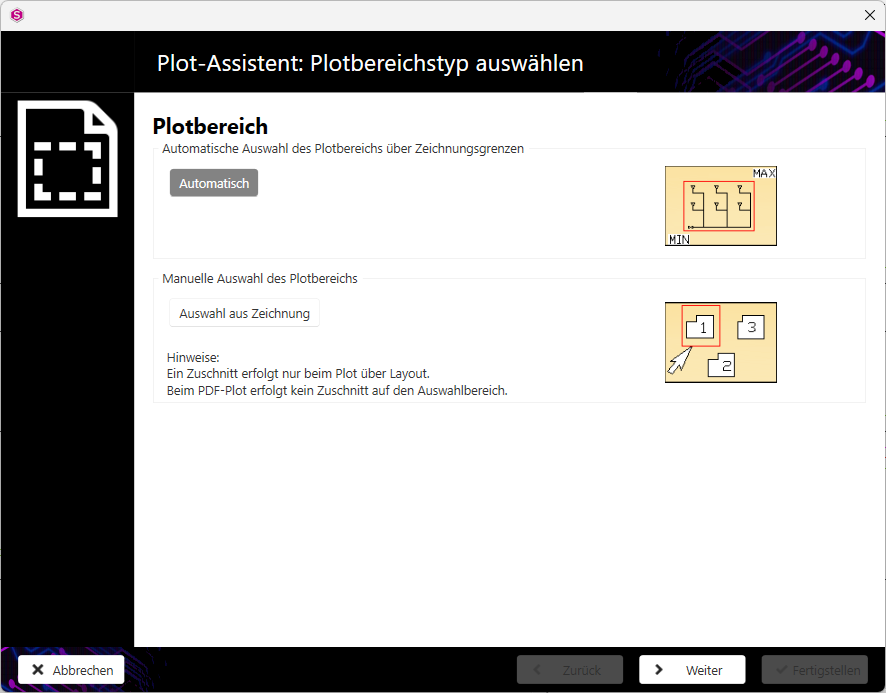The height and width of the screenshot is (693, 886).
Task: Choose Auswahl aus Zeichnung button
Action: tap(244, 313)
